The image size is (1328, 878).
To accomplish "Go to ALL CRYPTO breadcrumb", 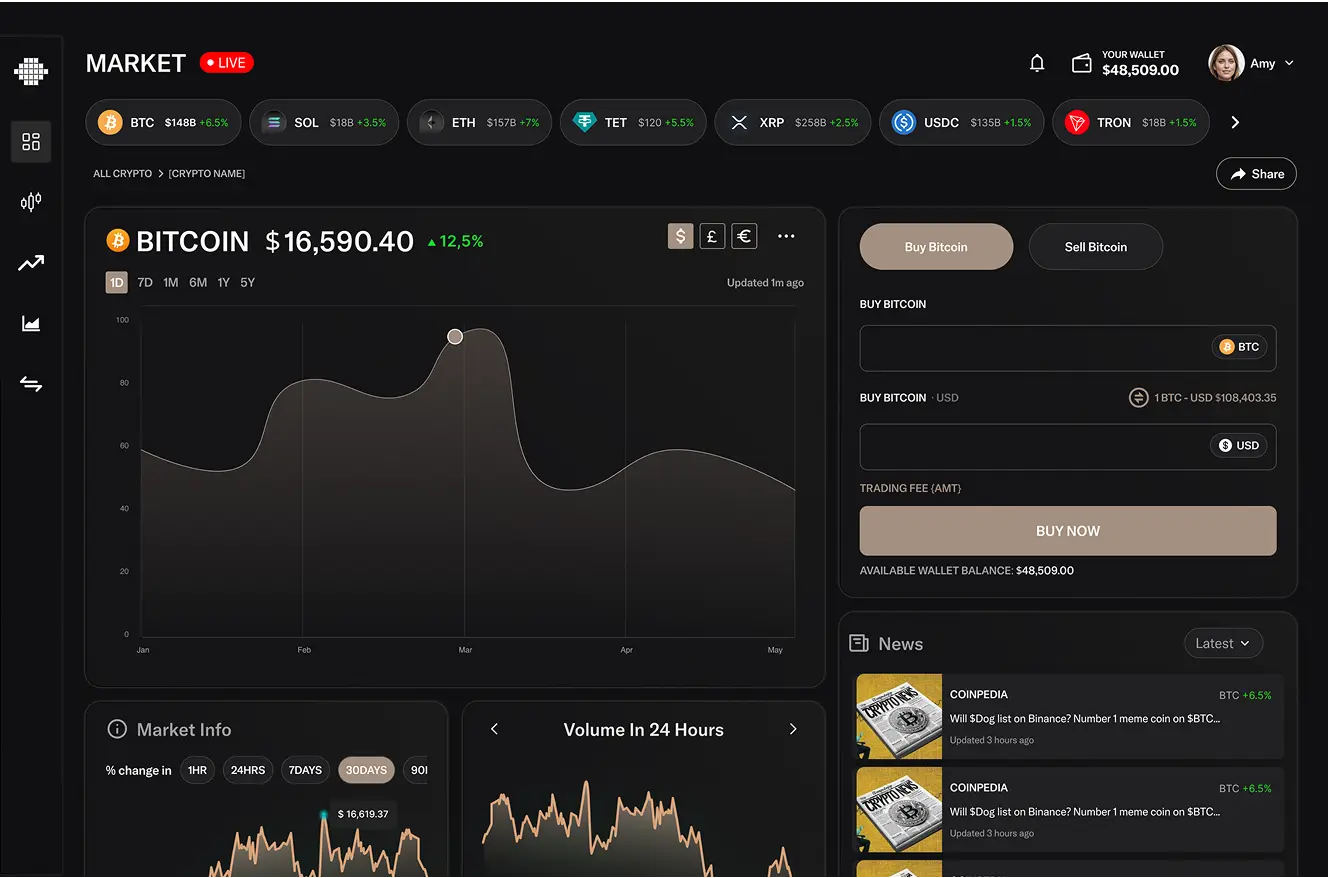I will [123, 173].
